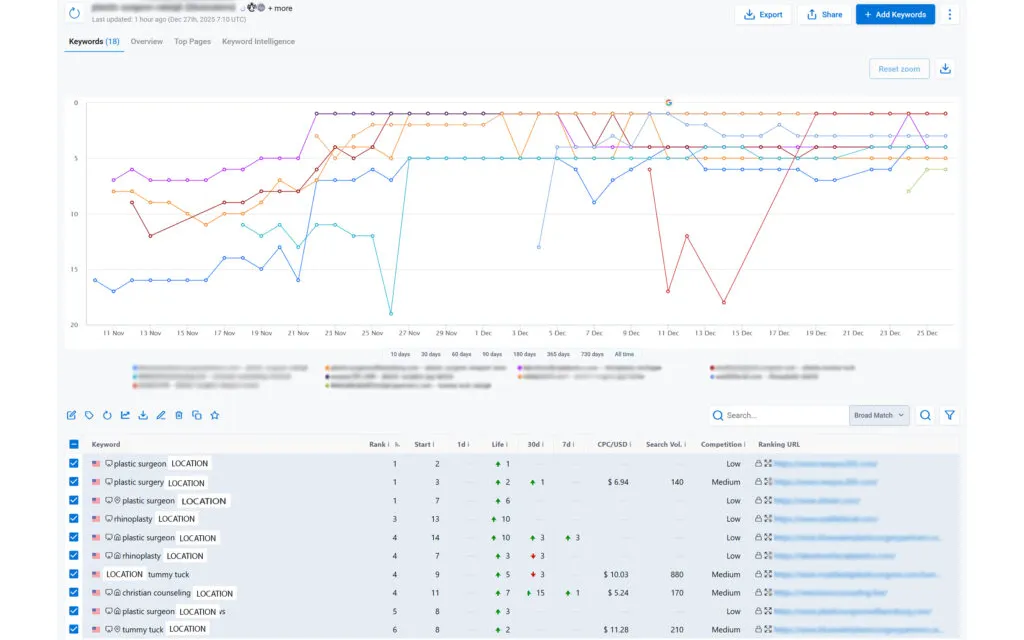Image resolution: width=1024 pixels, height=640 pixels.
Task: Click the download icon in keyword toolbar
Action: [x=143, y=415]
